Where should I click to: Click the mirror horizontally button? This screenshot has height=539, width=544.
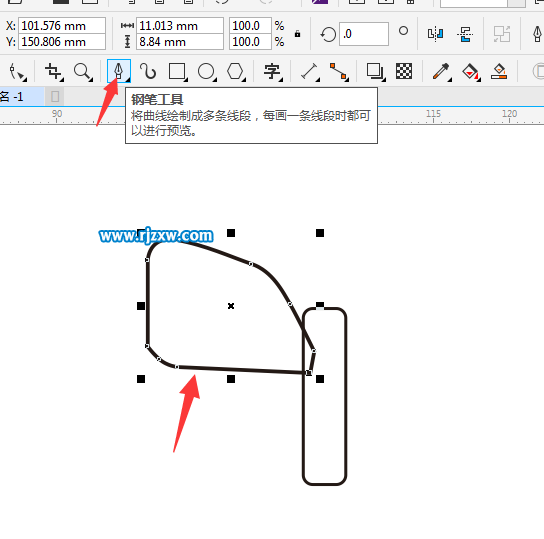(435, 34)
